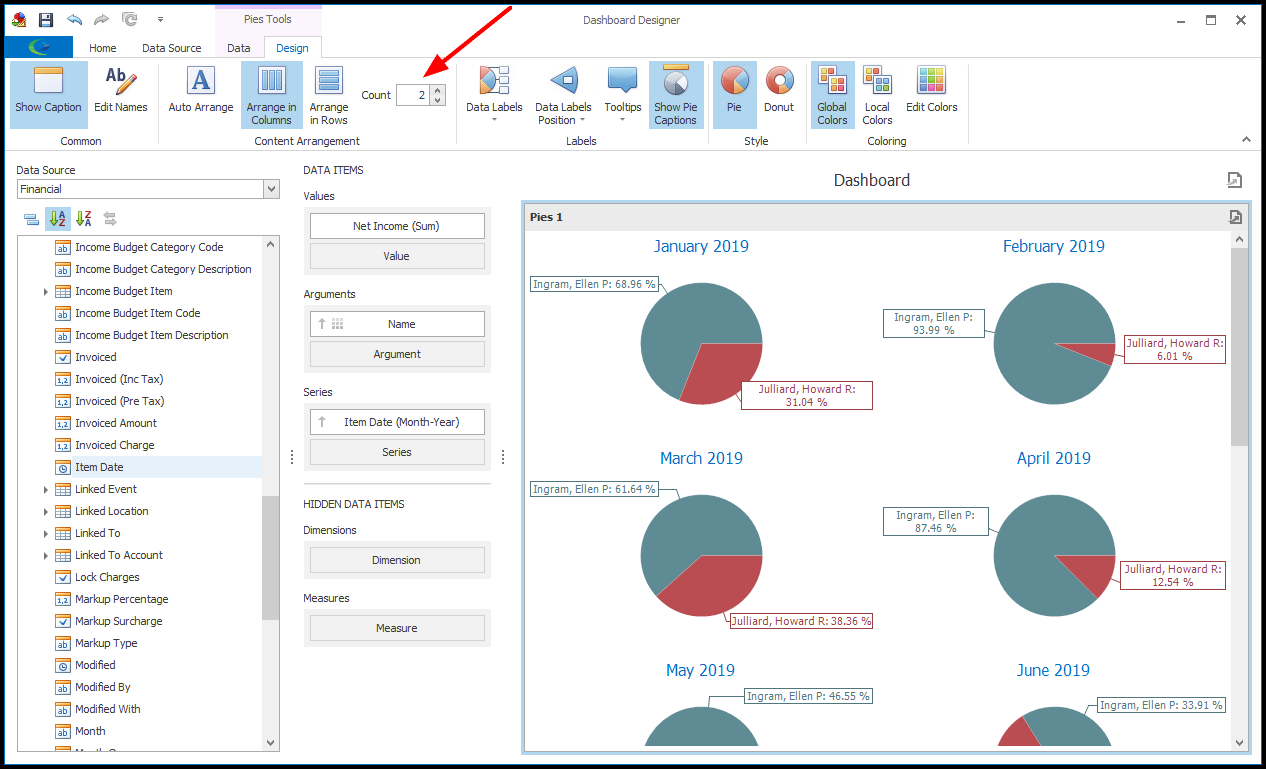Image resolution: width=1266 pixels, height=769 pixels.
Task: Click the dashboard title export icon
Action: (1235, 180)
